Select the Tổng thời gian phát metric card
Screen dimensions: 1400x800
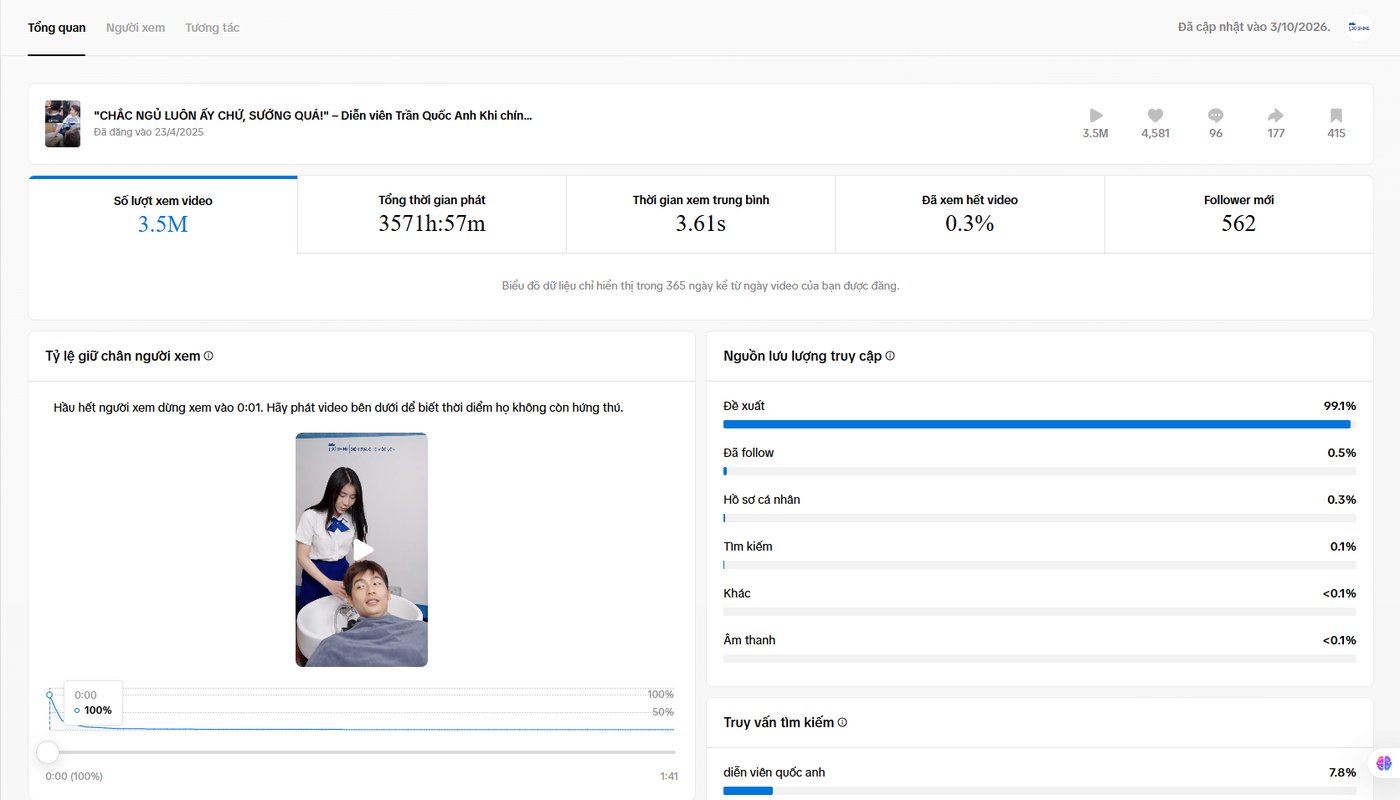[432, 215]
